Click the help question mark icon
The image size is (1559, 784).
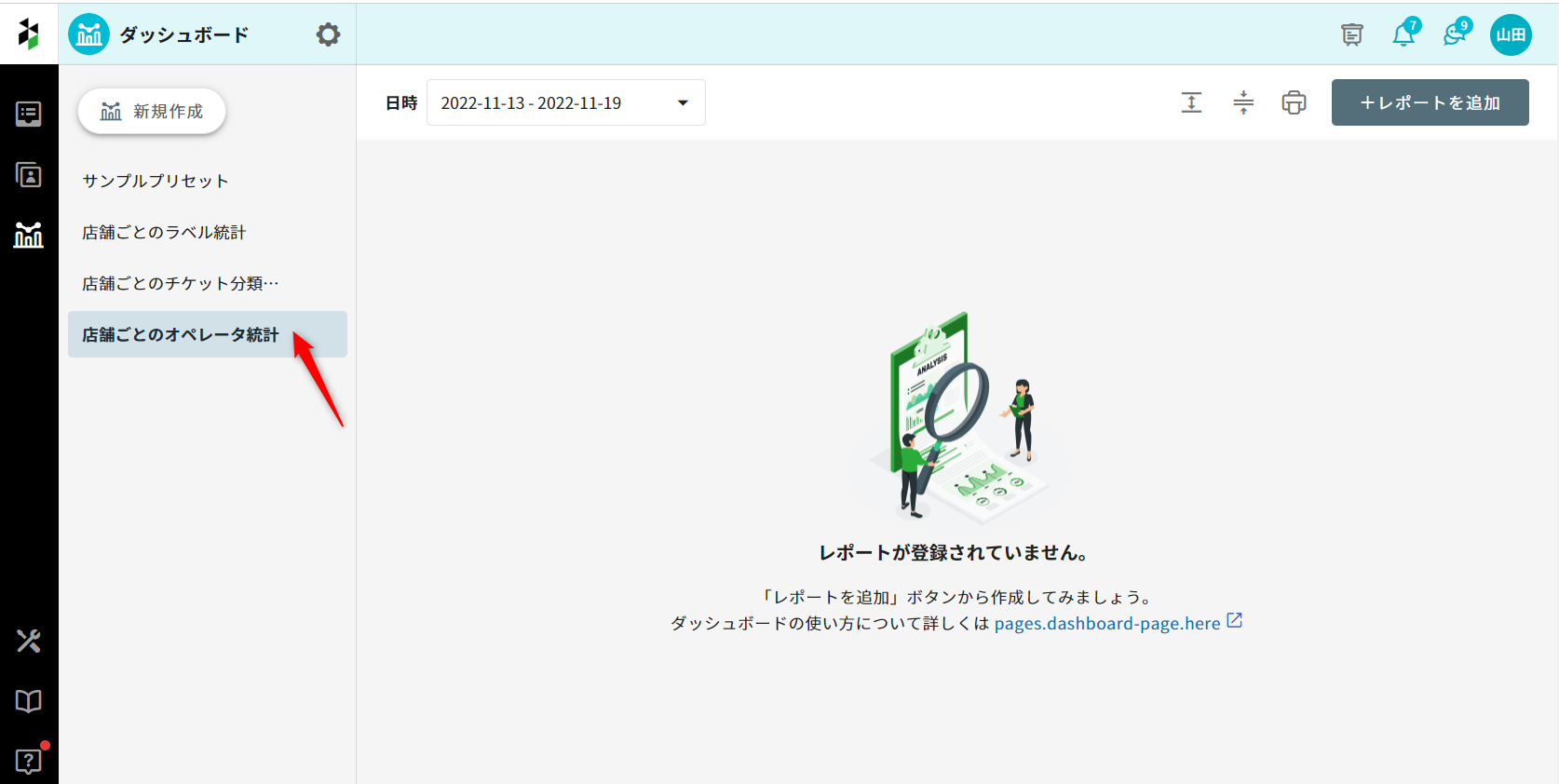[x=29, y=761]
